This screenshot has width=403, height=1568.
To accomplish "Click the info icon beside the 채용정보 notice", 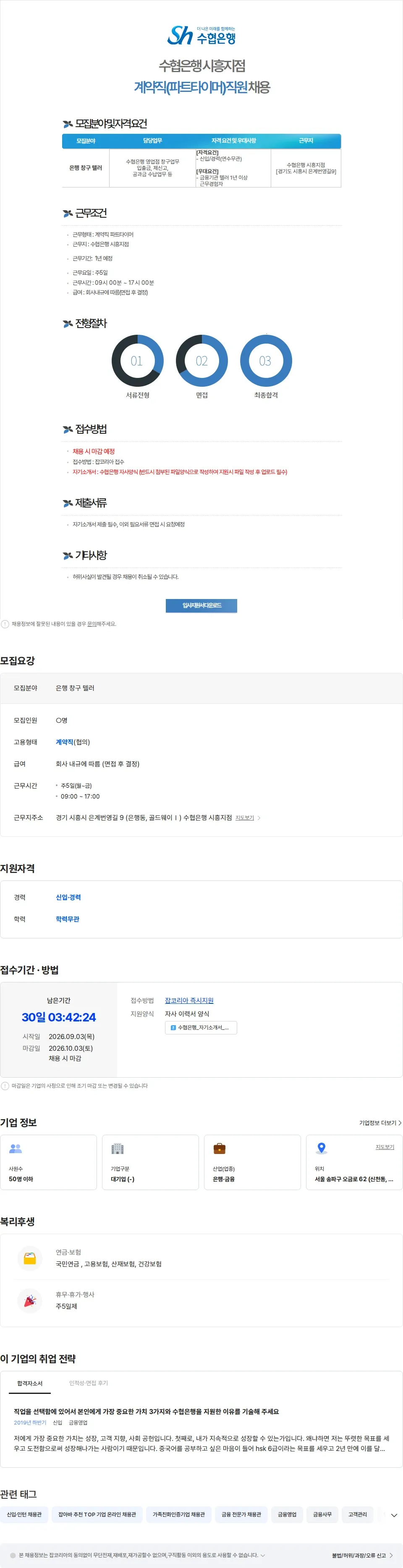I will [x=5, y=624].
